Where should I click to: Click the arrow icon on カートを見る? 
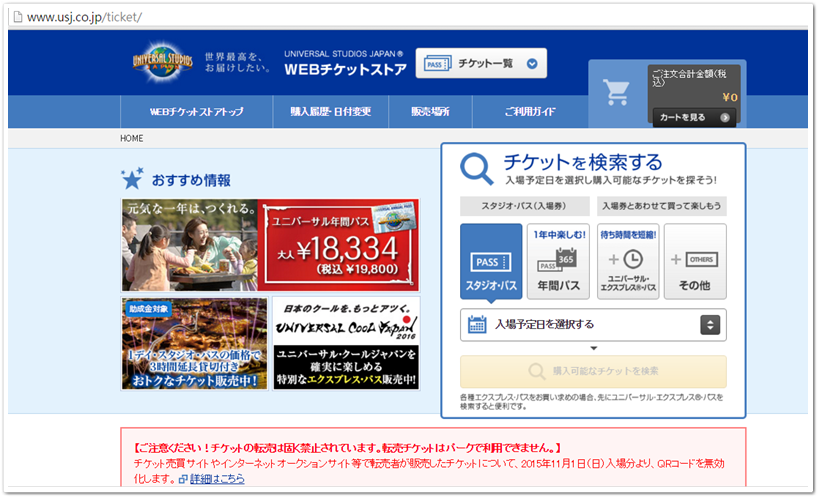coord(725,118)
